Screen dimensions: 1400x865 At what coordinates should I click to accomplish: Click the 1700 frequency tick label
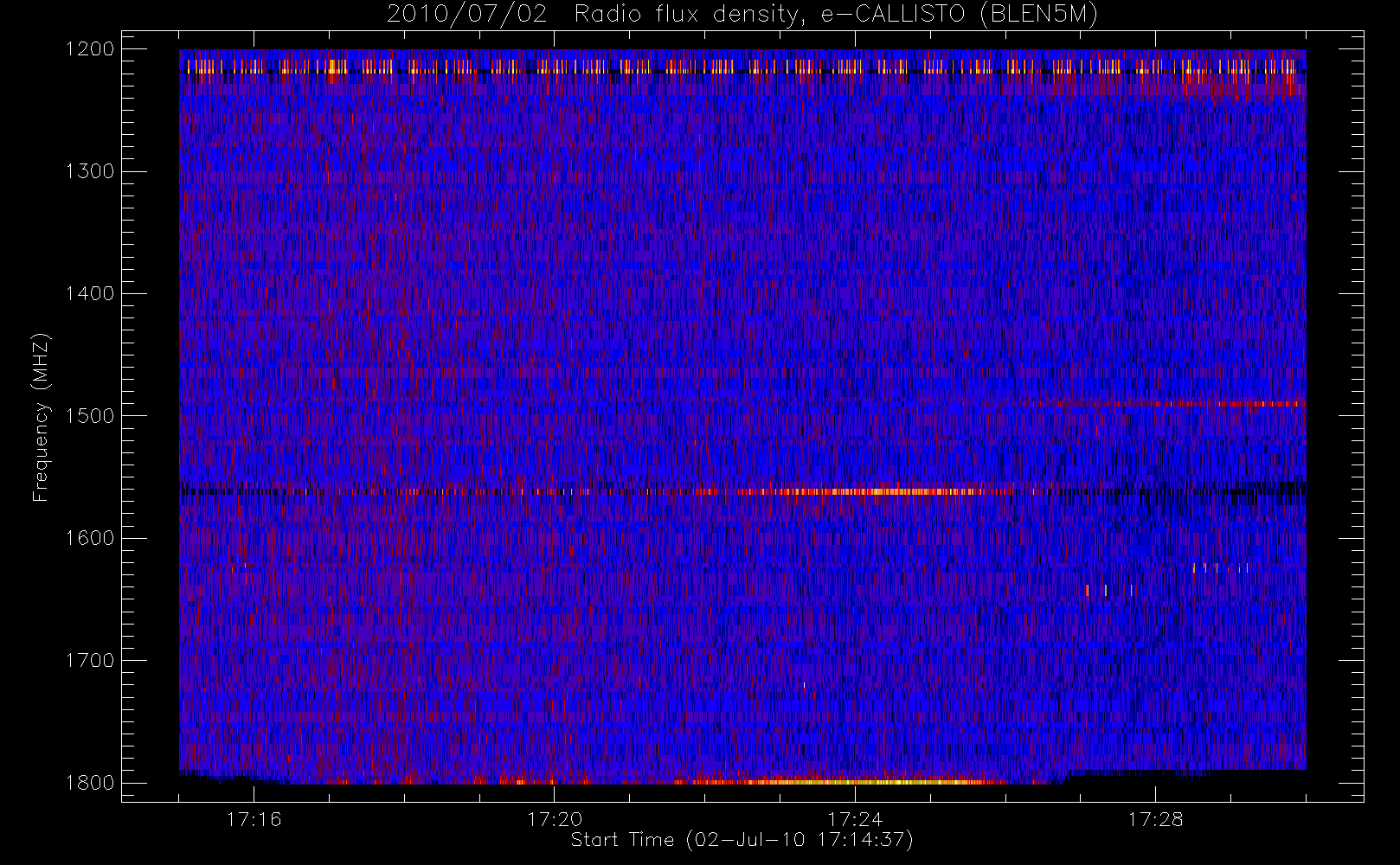[90, 660]
